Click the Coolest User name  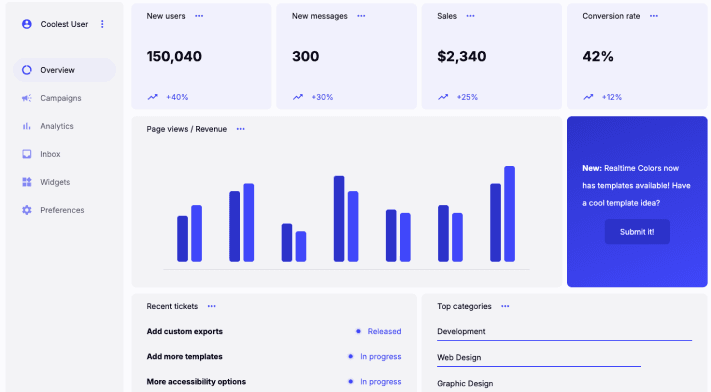64,24
